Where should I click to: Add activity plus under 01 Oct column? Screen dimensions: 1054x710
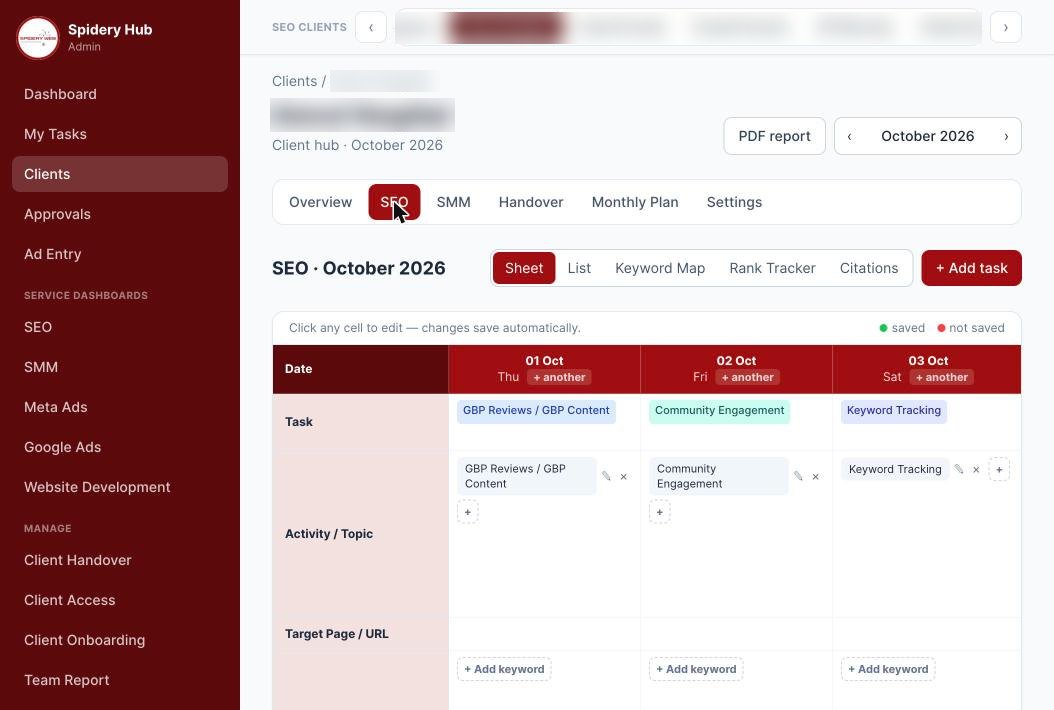468,512
